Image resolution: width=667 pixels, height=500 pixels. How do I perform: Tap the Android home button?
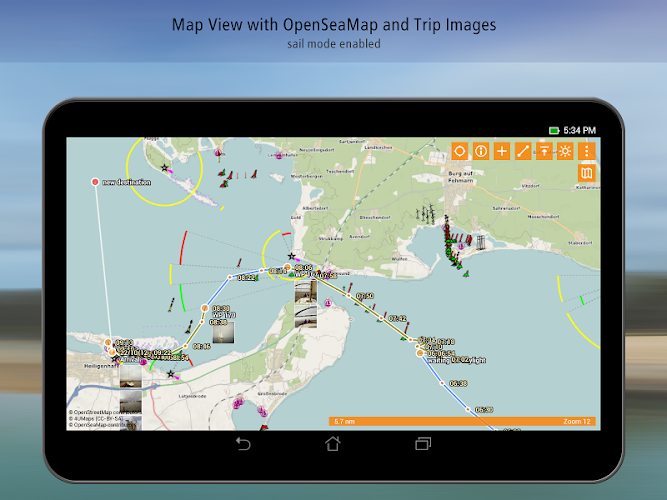point(333,443)
